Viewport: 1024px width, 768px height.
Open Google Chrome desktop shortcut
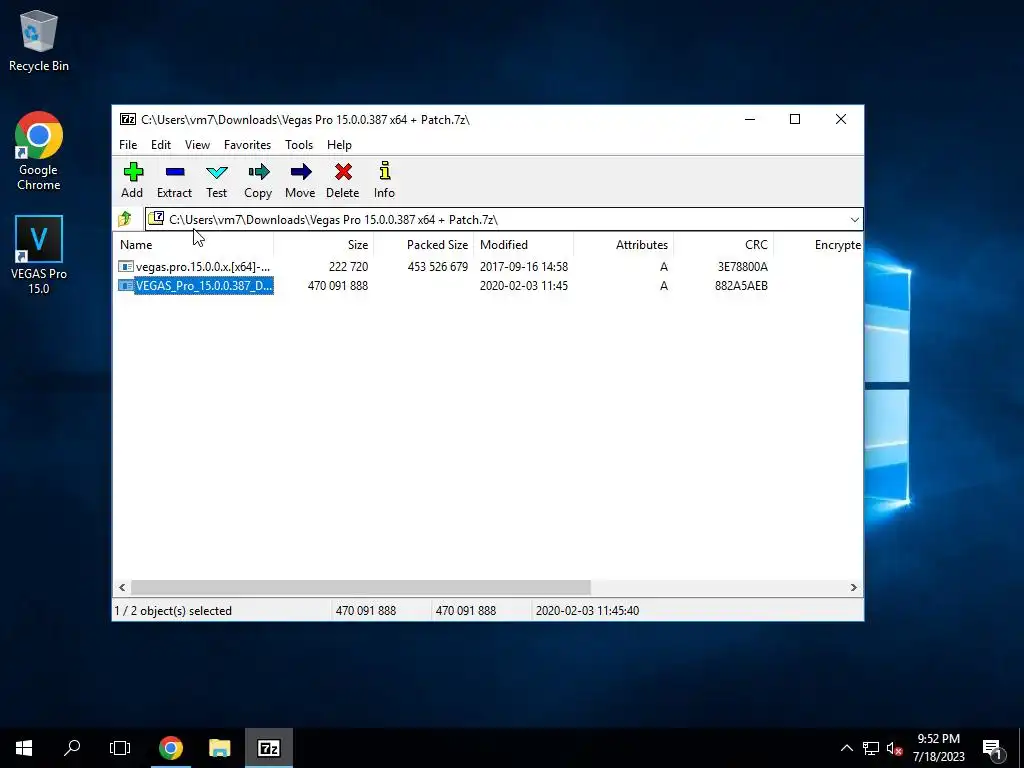(39, 151)
